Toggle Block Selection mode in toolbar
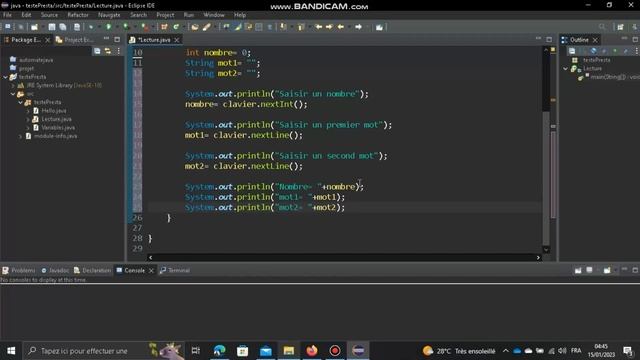 [259, 27]
